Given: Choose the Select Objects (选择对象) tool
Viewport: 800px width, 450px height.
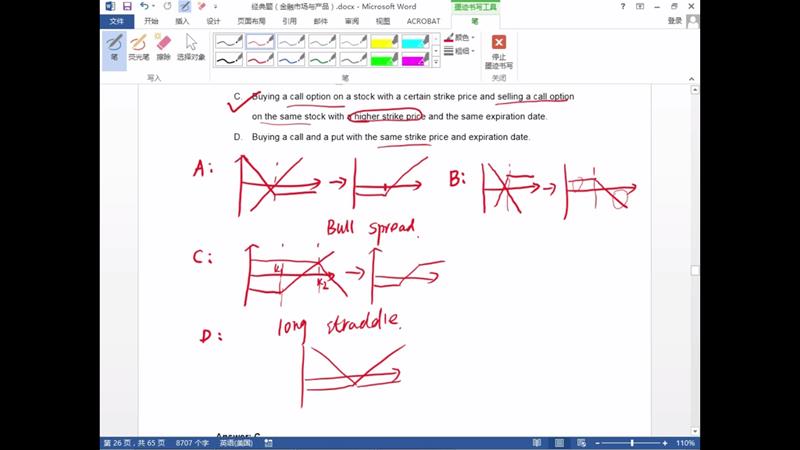Looking at the screenshot, I should [x=190, y=47].
